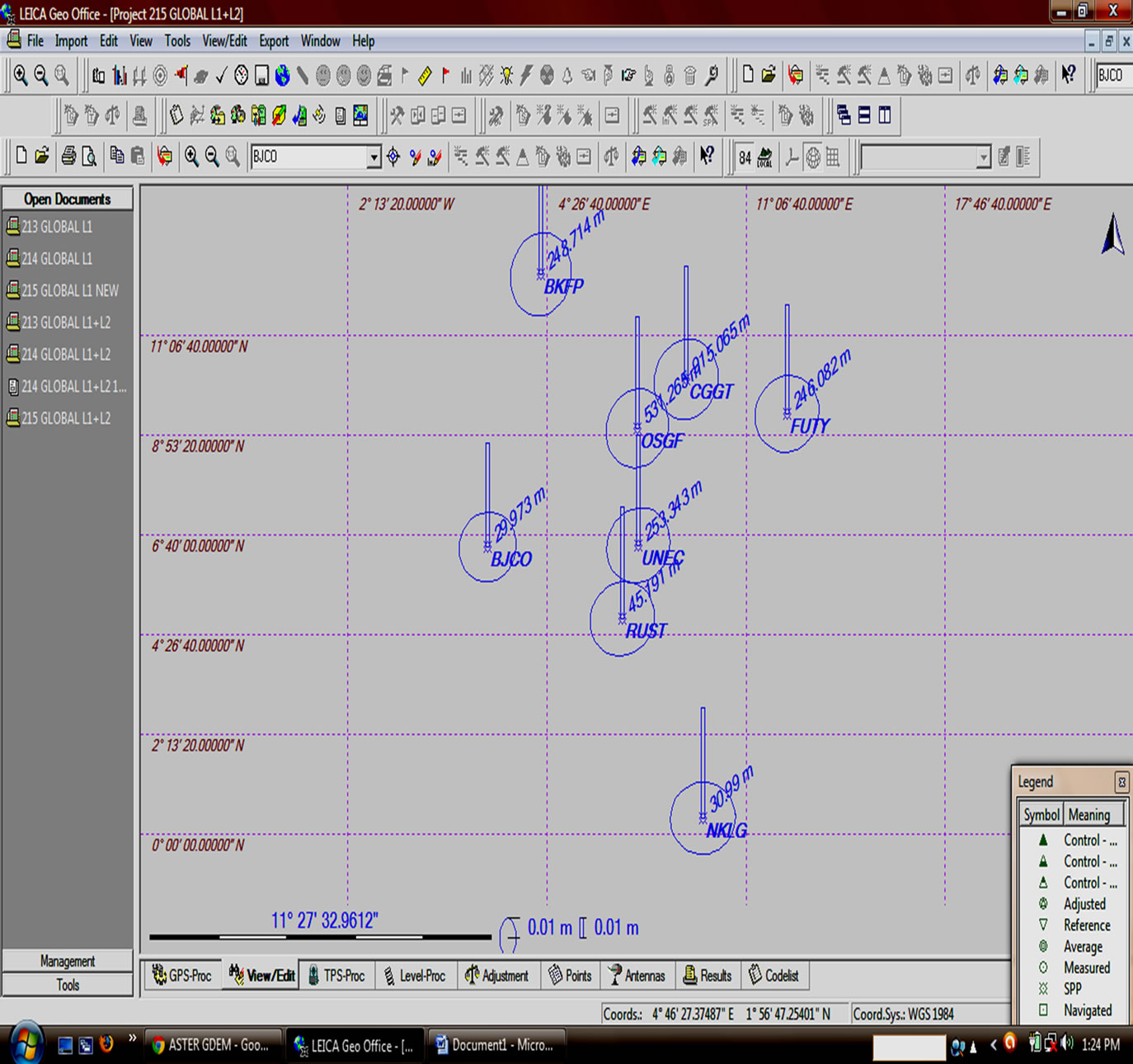Image resolution: width=1133 pixels, height=1064 pixels.
Task: Click the trash can icon in top toolbar
Action: [x=690, y=76]
